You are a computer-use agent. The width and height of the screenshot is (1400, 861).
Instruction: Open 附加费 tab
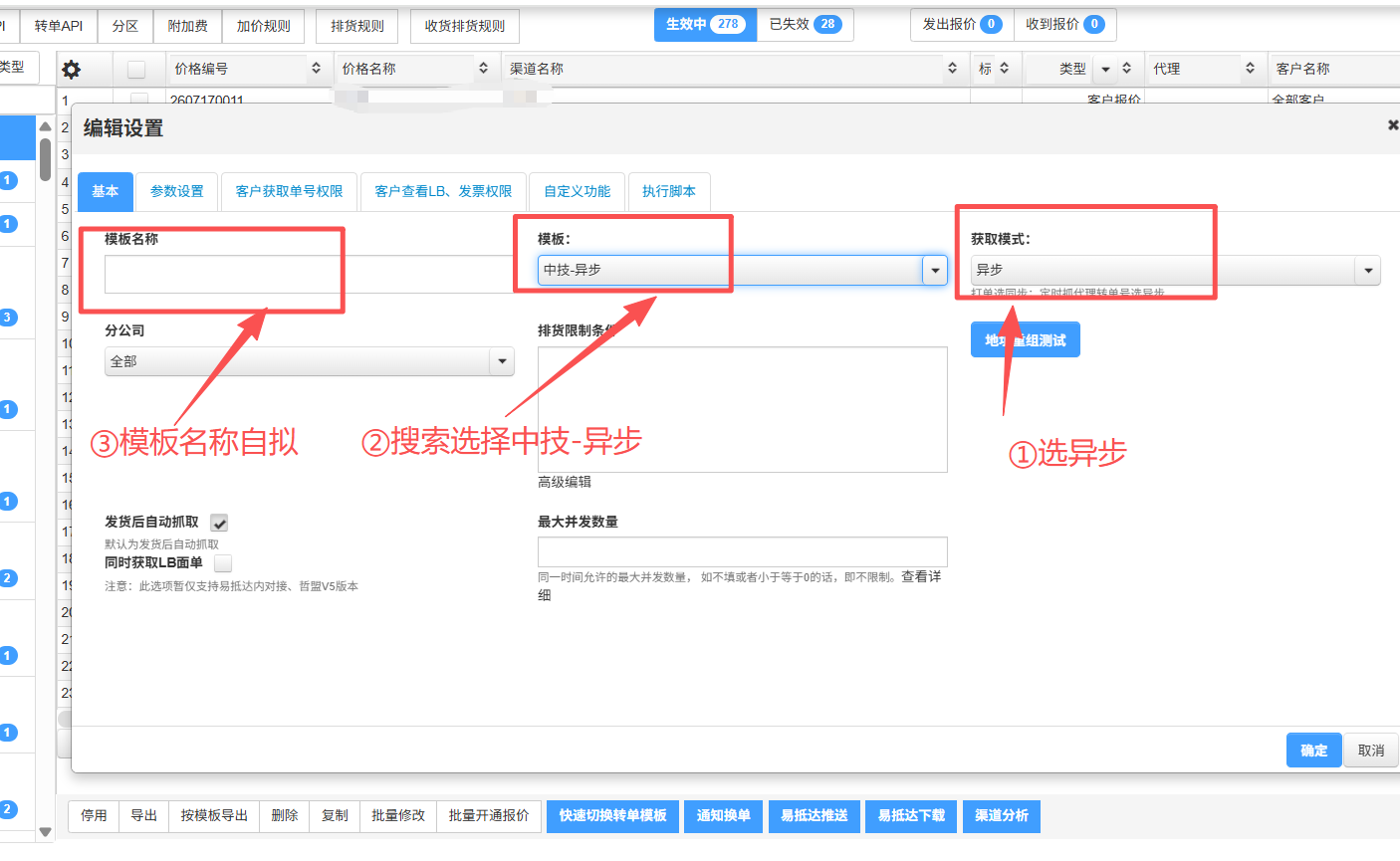click(x=188, y=26)
